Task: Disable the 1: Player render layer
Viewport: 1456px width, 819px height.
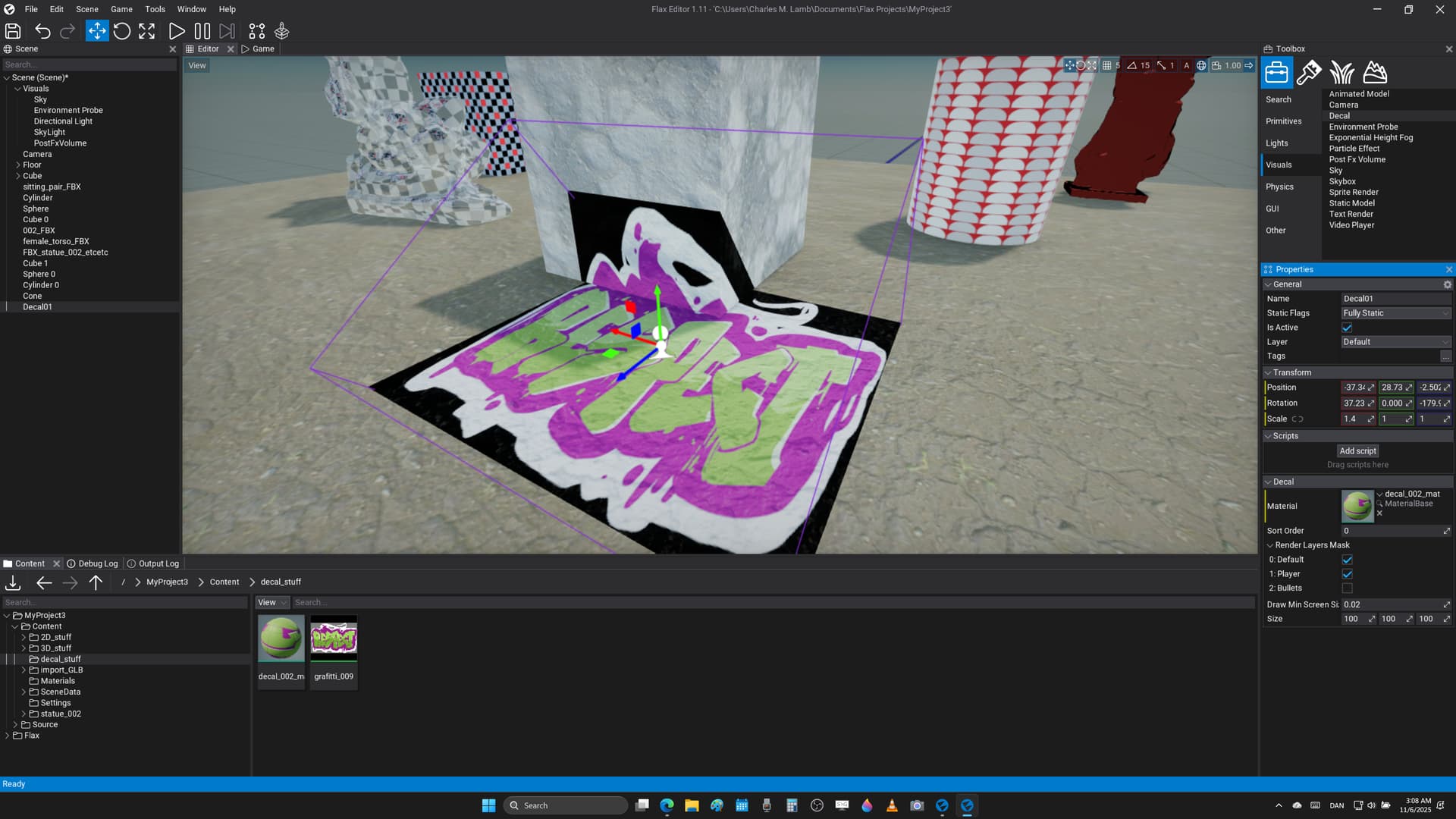Action: (1347, 574)
